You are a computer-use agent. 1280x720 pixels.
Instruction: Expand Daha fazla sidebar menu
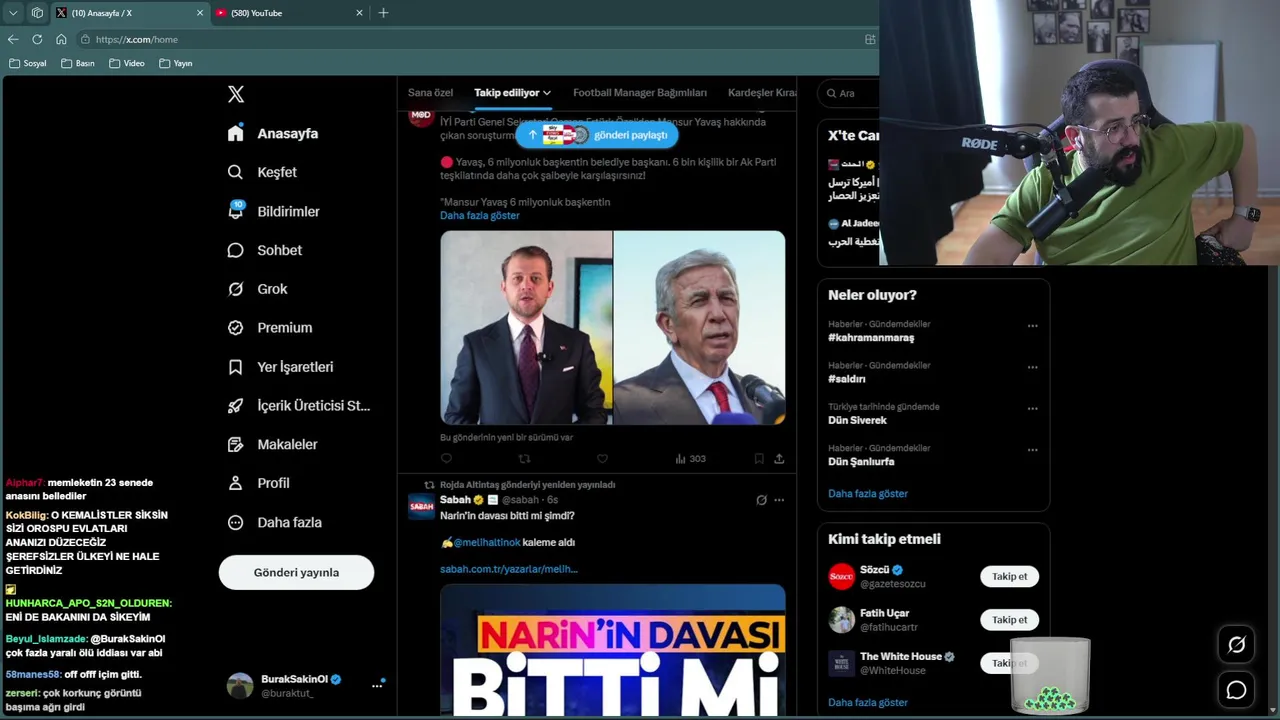pos(274,522)
